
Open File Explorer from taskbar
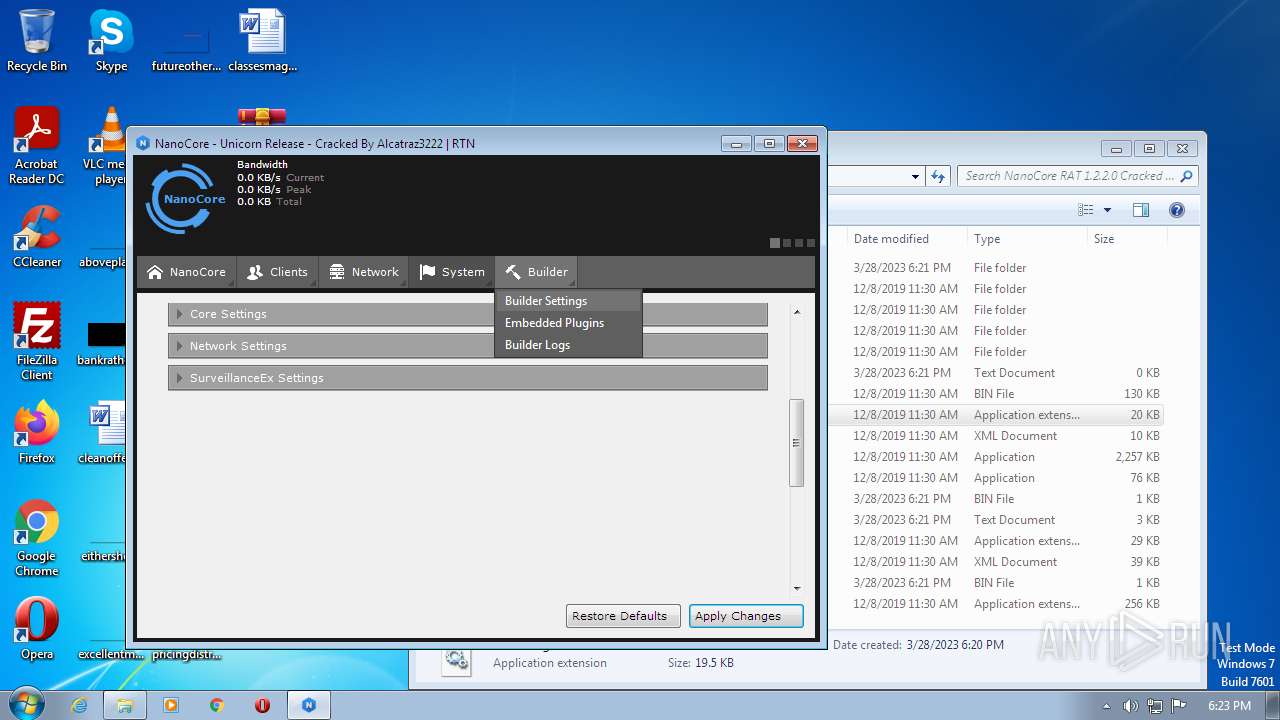tap(125, 705)
